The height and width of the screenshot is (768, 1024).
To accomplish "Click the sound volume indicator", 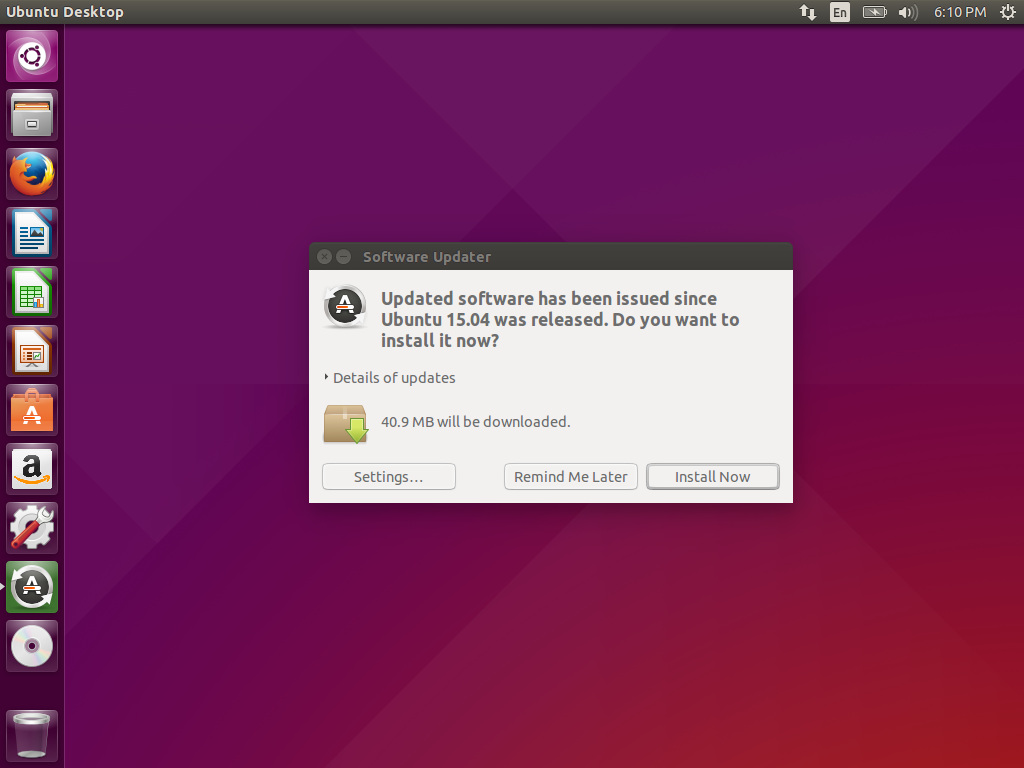I will click(905, 12).
